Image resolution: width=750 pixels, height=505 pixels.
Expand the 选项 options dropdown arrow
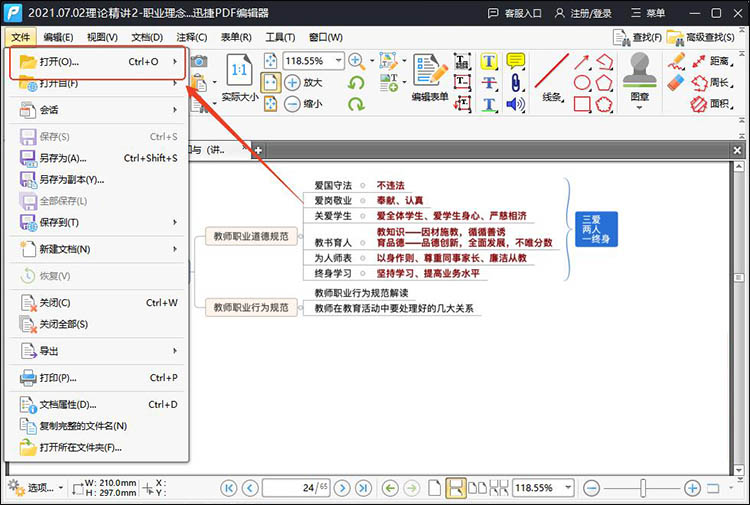[x=61, y=488]
